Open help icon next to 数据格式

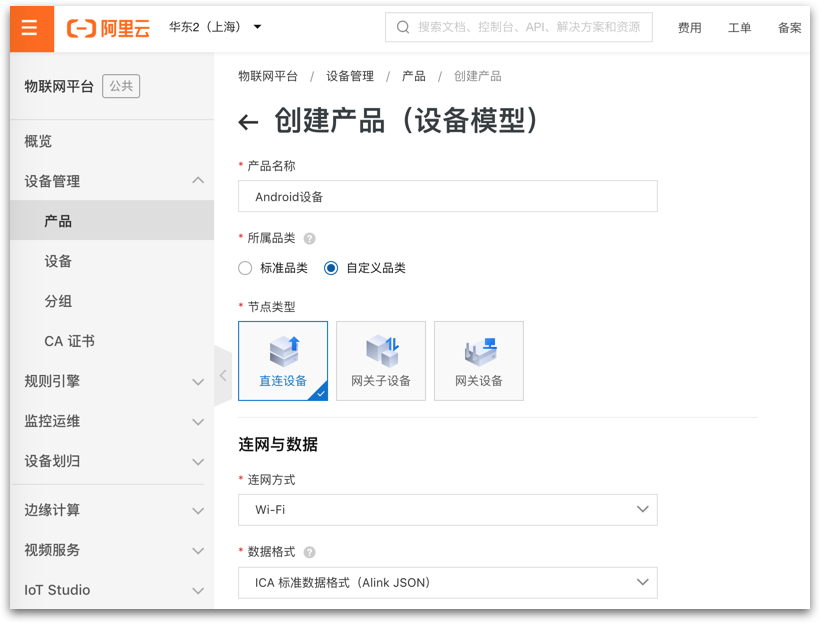click(310, 552)
